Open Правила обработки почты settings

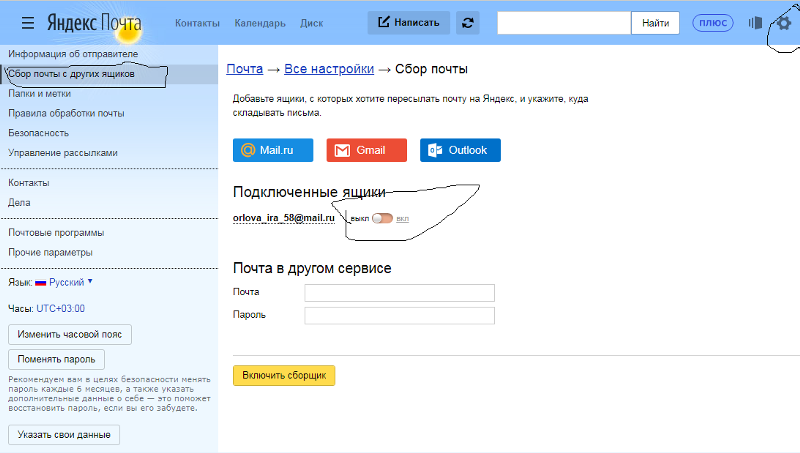tap(66, 113)
